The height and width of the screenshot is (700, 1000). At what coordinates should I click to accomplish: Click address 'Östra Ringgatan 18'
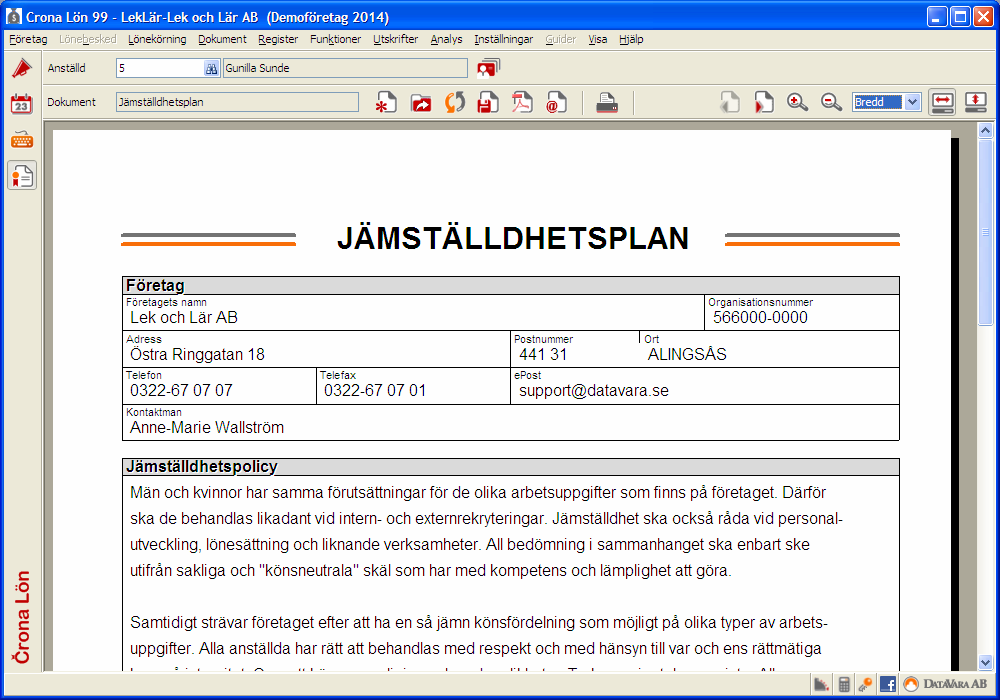[197, 354]
